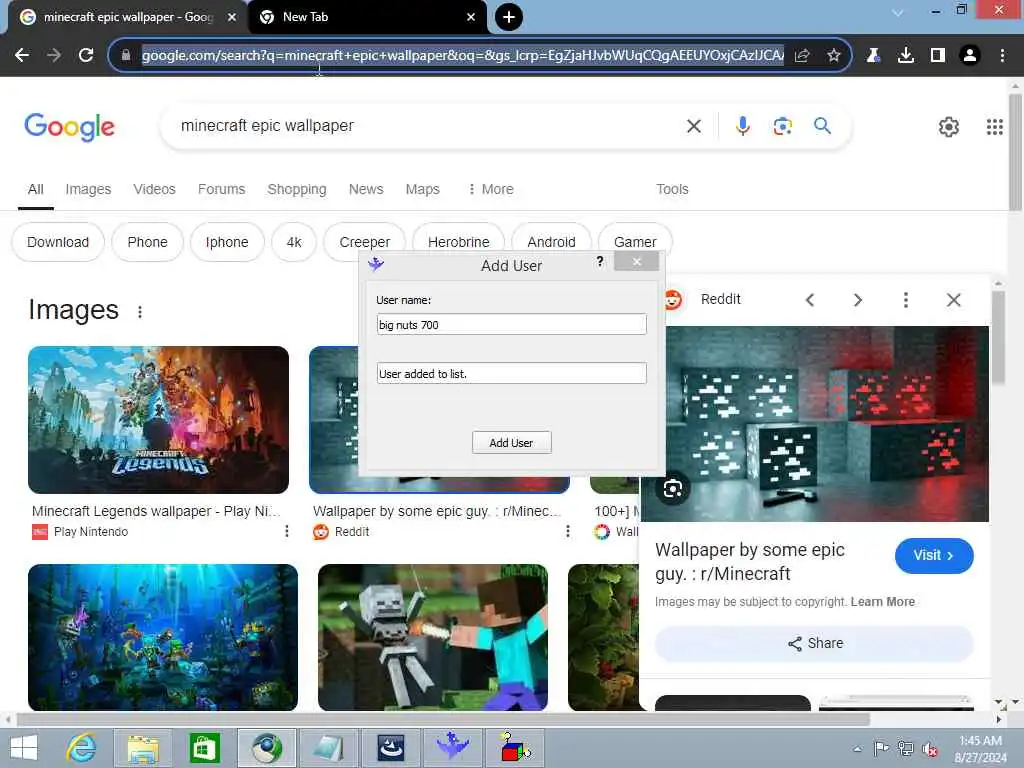
Task: Open Windows Store from taskbar
Action: (x=204, y=748)
